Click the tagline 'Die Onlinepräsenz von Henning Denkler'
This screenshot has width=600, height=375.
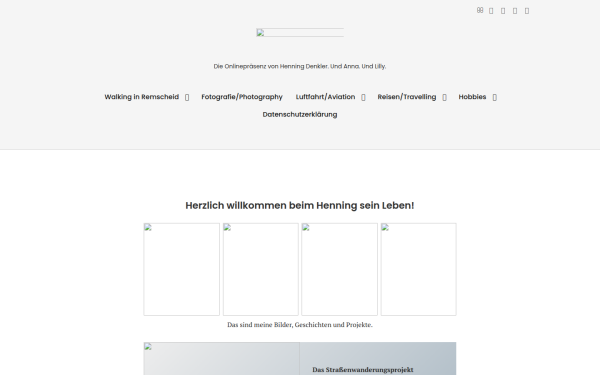point(271,66)
